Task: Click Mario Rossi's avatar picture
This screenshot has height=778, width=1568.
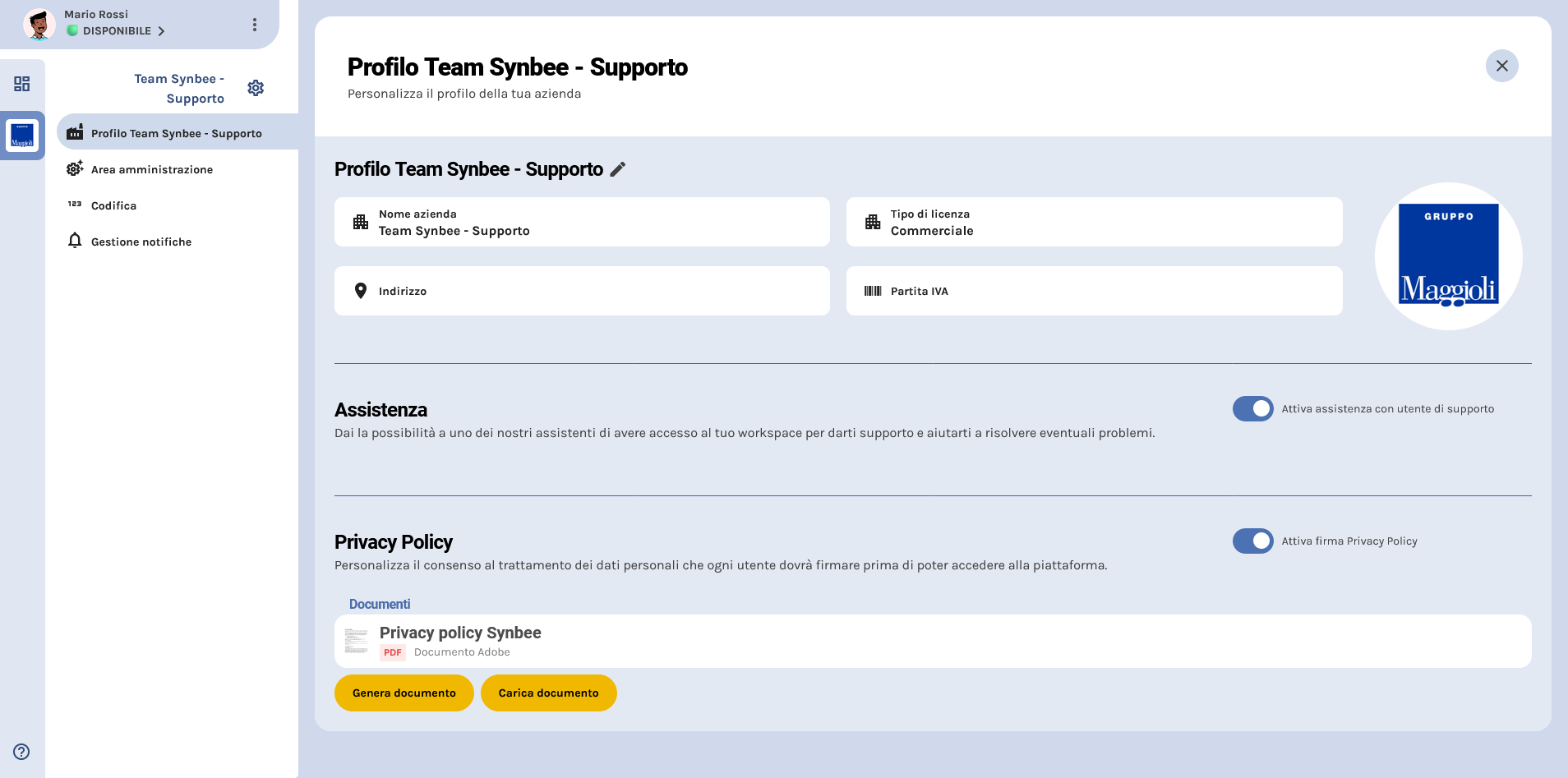Action: click(39, 24)
